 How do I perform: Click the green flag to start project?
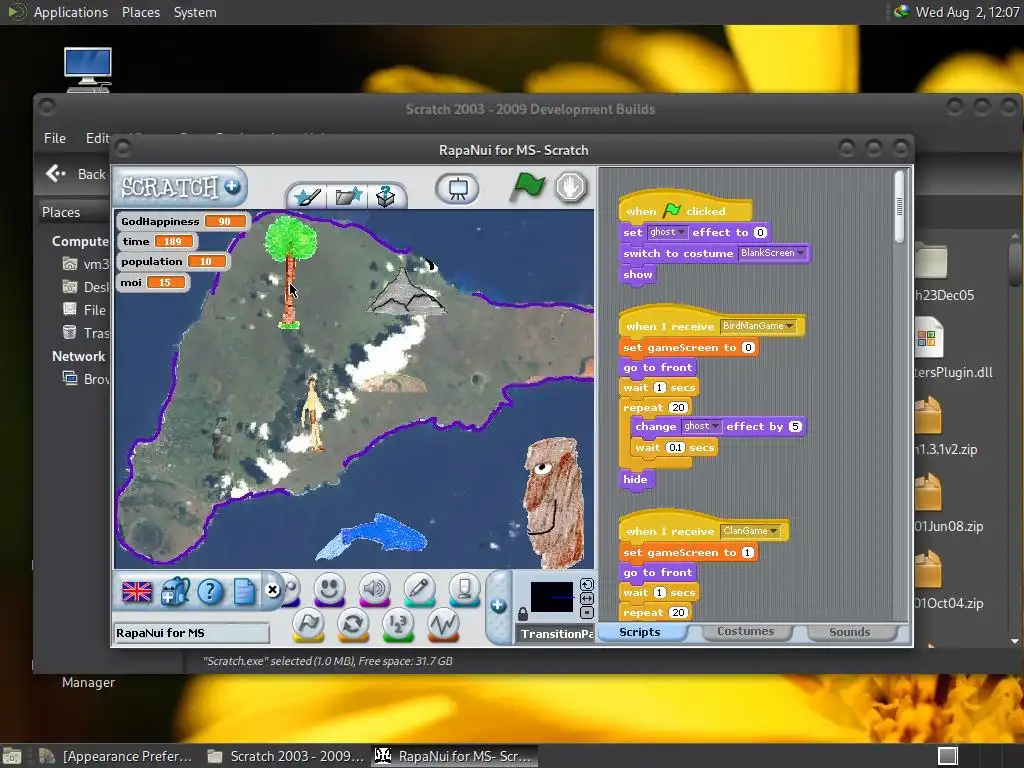pyautogui.click(x=527, y=187)
